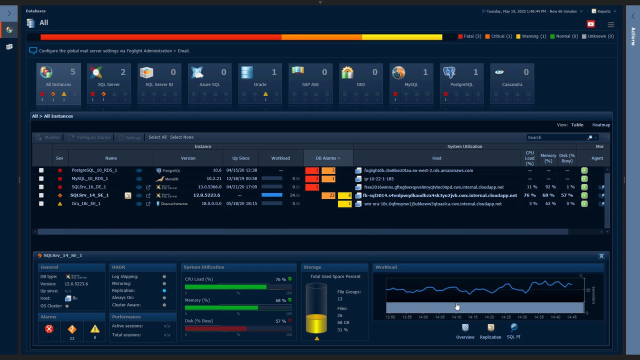The image size is (640, 360).
Task: Open the Reports dropdown
Action: click(x=604, y=11)
